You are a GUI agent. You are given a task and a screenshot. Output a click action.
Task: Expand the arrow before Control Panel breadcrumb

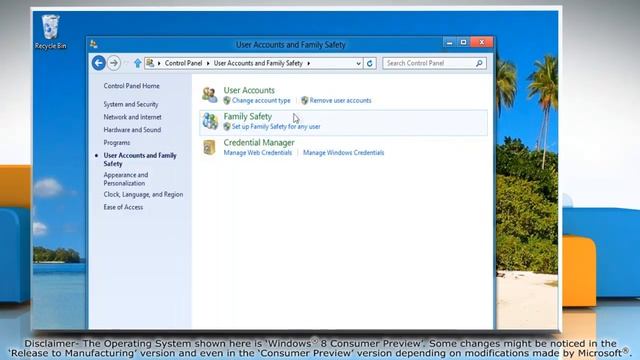click(159, 63)
